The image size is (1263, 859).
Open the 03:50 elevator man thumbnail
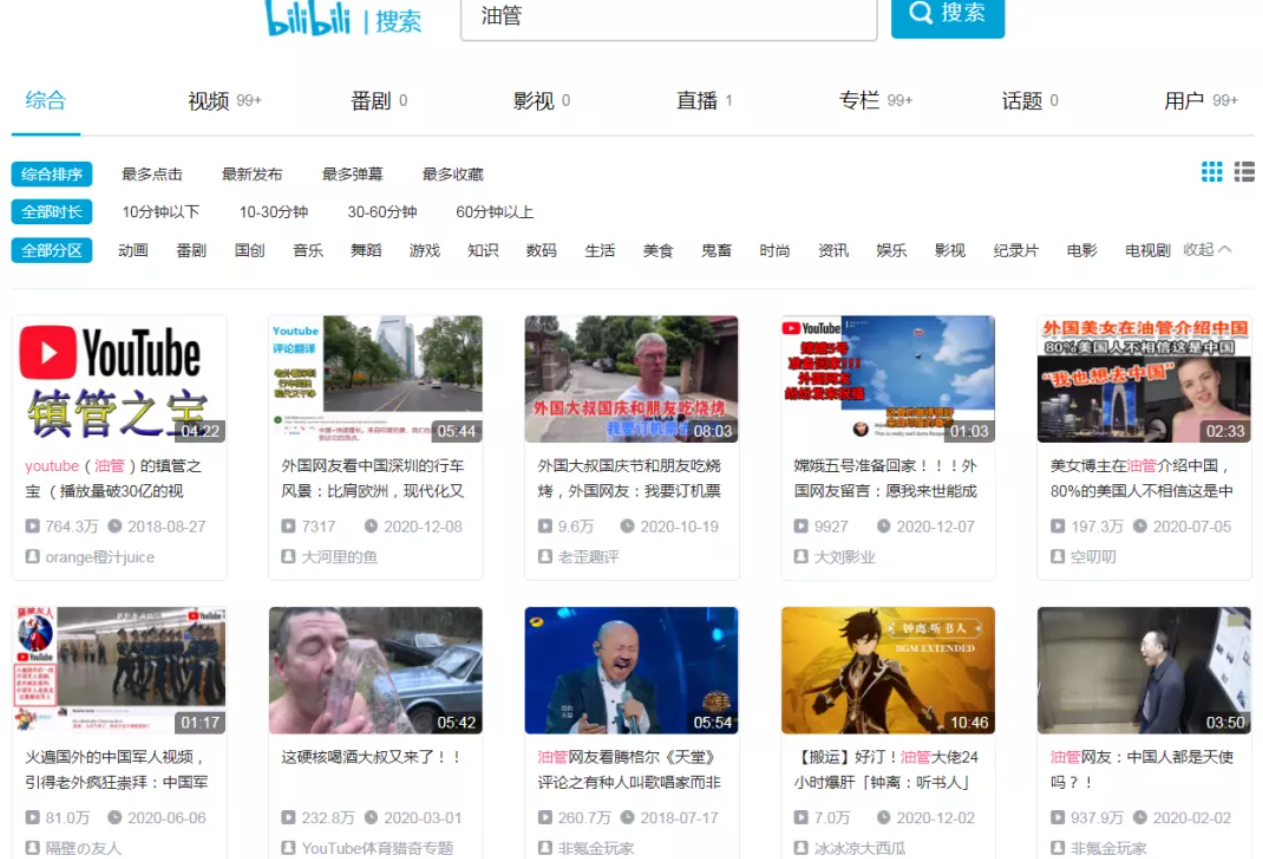tap(1144, 670)
